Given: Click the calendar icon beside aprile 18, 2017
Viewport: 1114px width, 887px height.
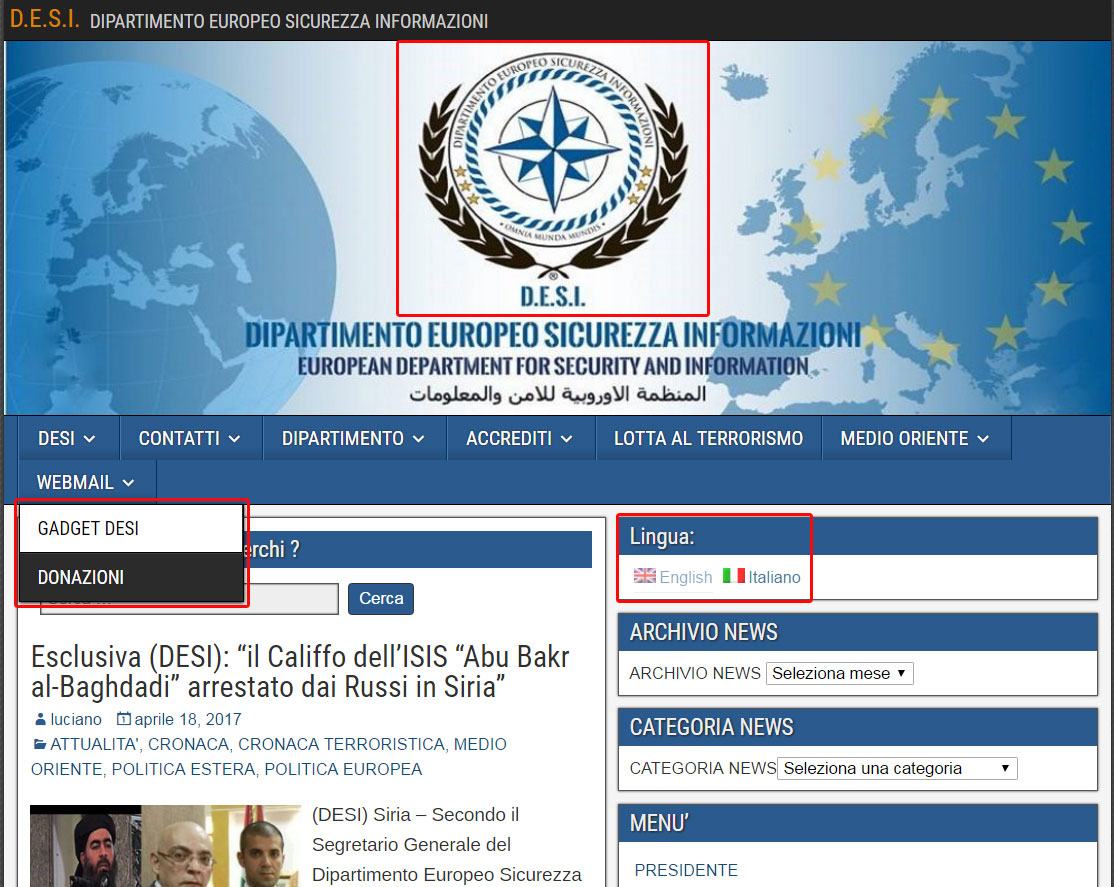Looking at the screenshot, I should coord(124,719).
